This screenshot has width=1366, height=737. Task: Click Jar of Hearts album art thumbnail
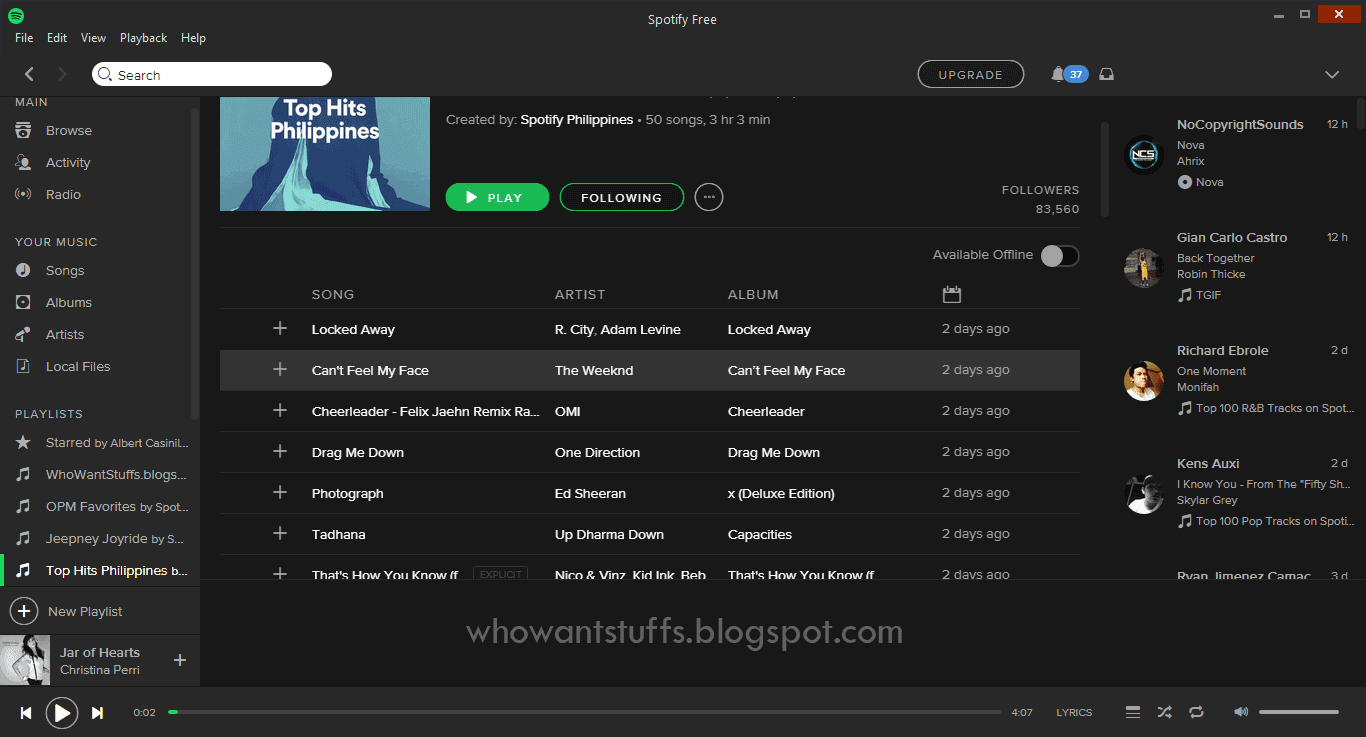[25, 660]
